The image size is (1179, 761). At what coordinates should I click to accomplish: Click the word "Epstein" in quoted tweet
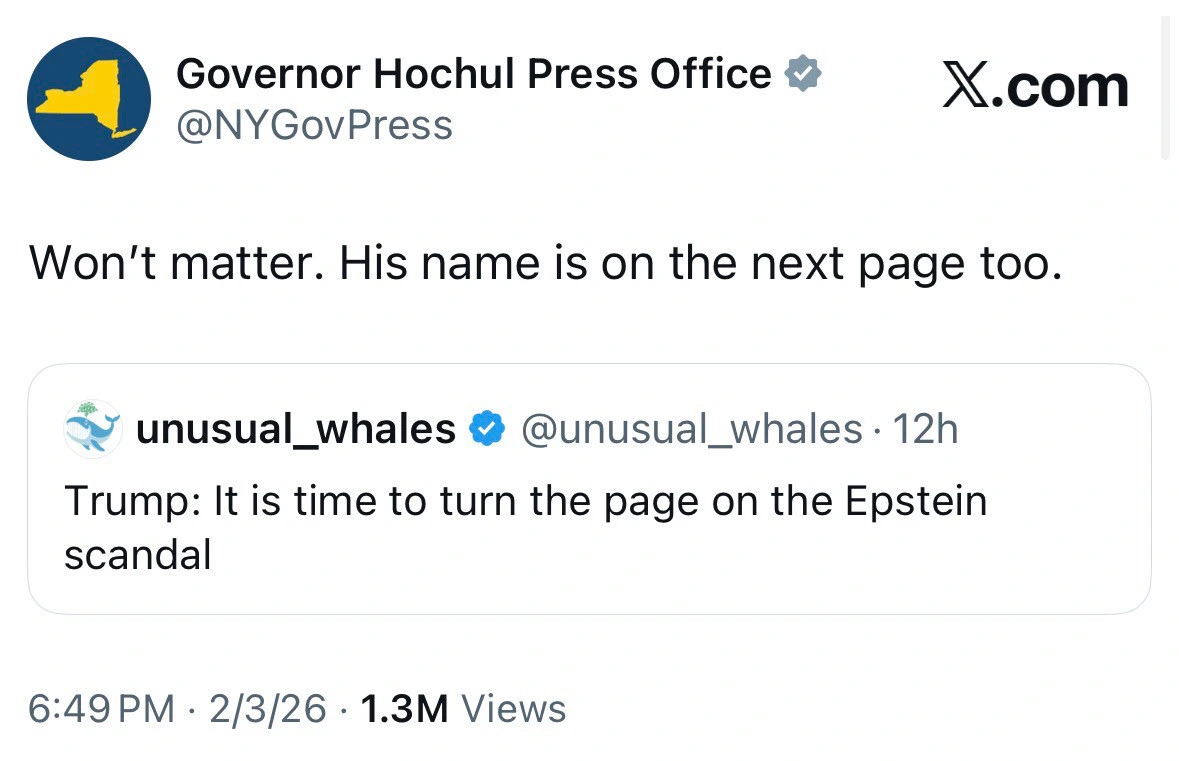pyautogui.click(x=916, y=500)
